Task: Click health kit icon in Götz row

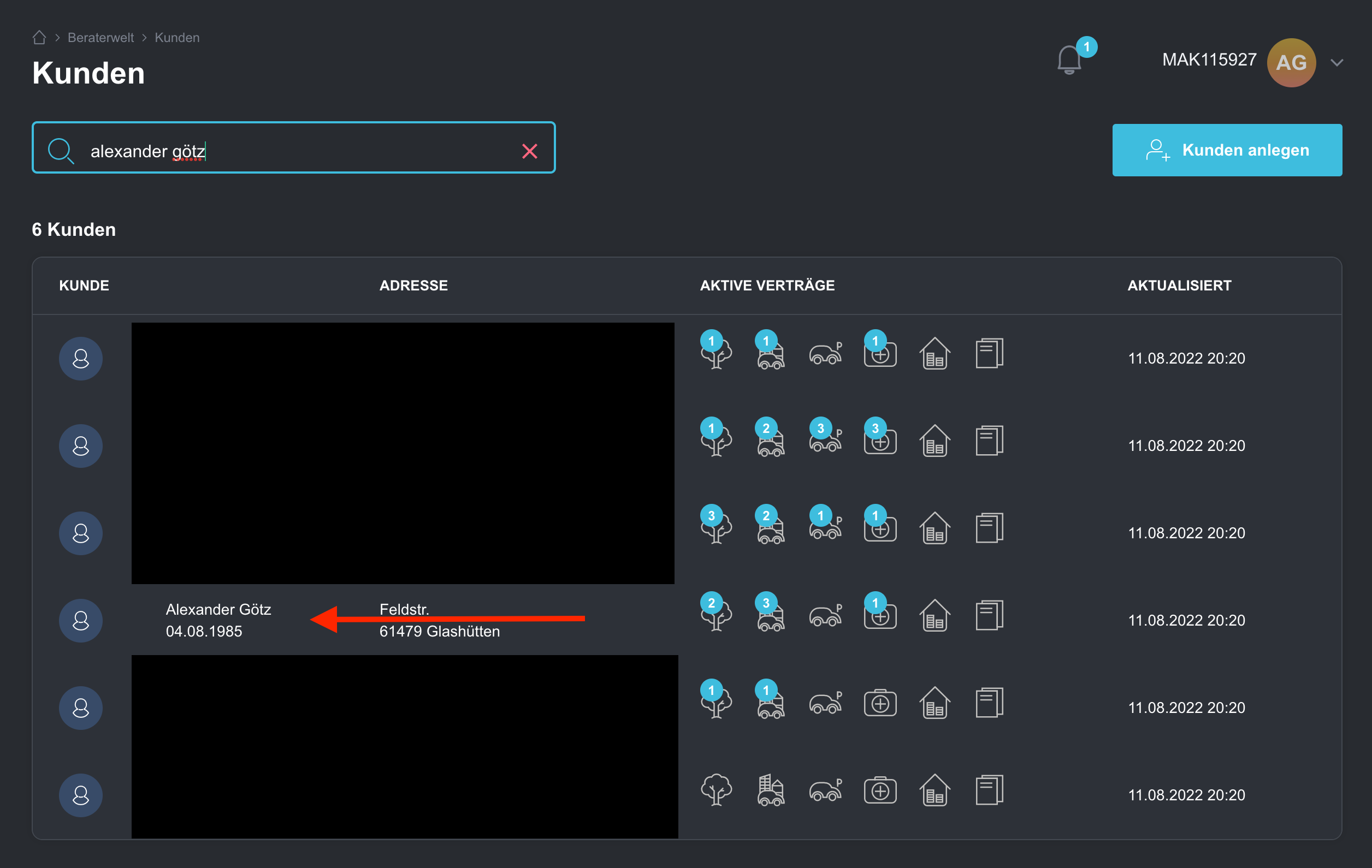Action: (880, 616)
